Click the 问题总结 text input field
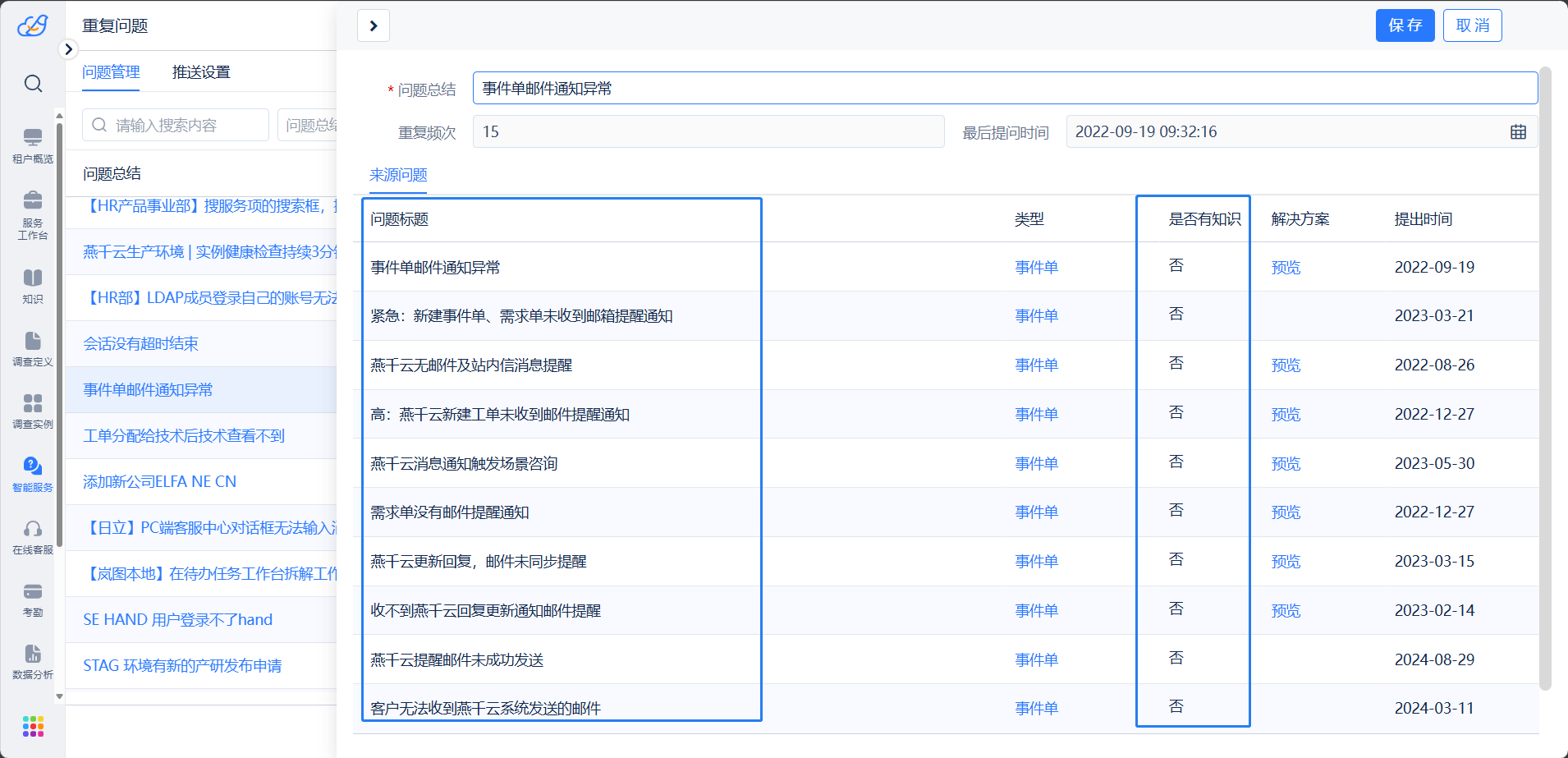This screenshot has width=1568, height=758. coord(1005,88)
